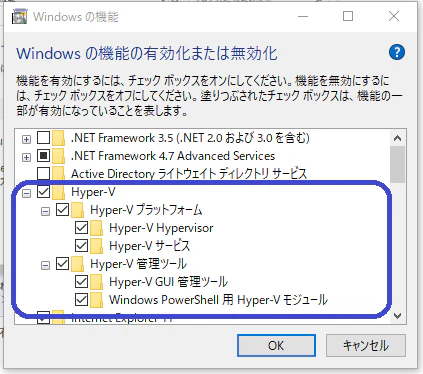Toggle the Hyper-V GUI 管理ツール checkbox
This screenshot has width=423, height=374.
[81, 282]
